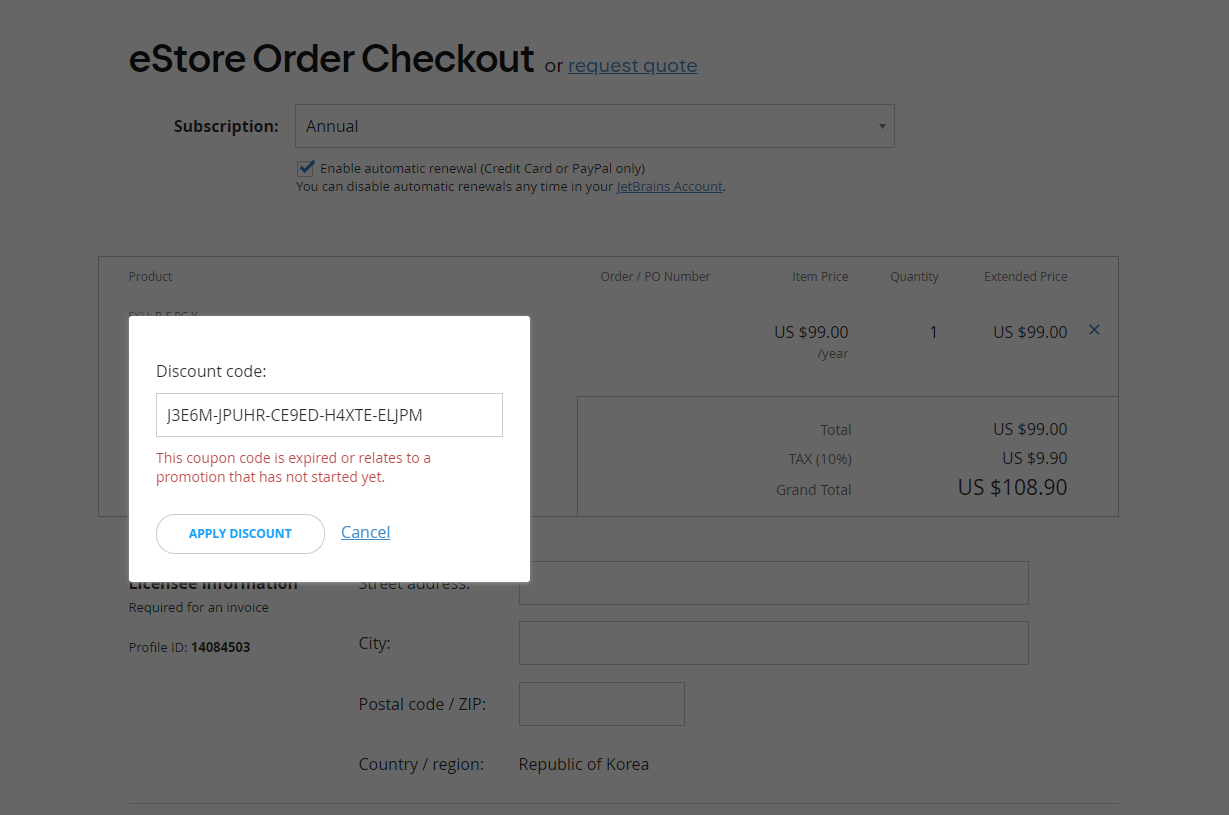
Task: Click the City input field
Action: tap(773, 643)
